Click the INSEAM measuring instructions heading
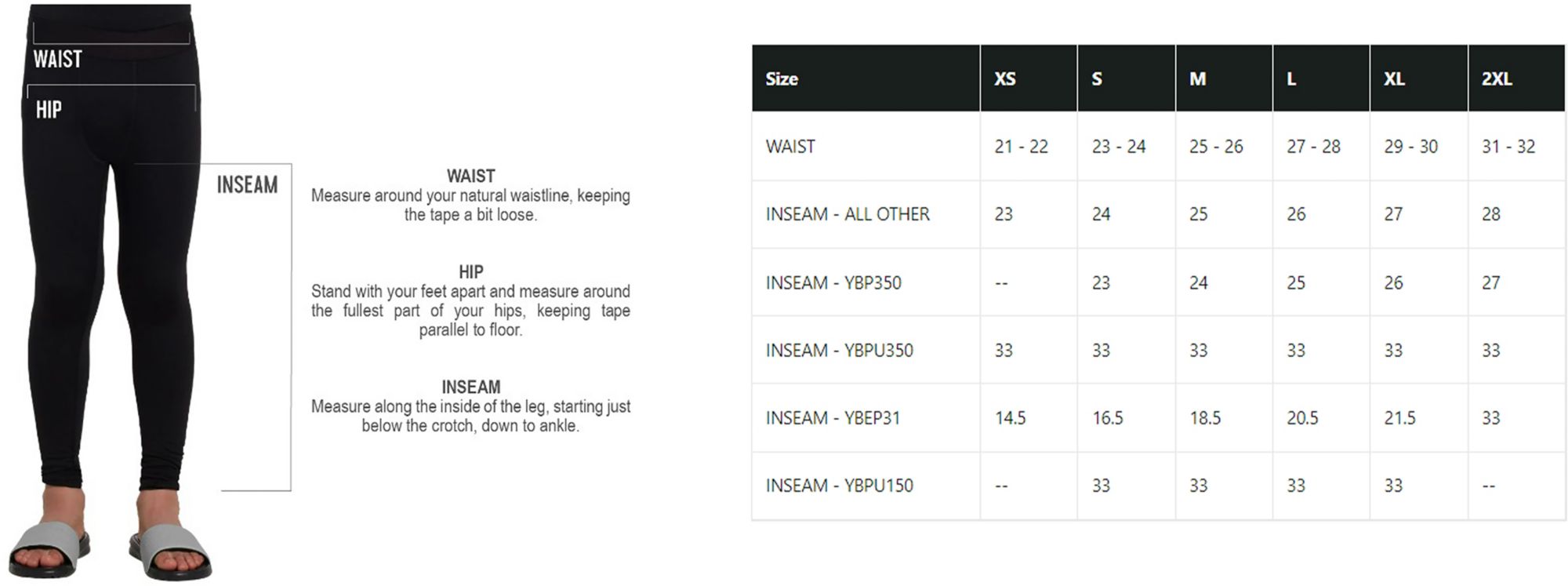Viewport: 1568px width, 586px height. pos(470,388)
